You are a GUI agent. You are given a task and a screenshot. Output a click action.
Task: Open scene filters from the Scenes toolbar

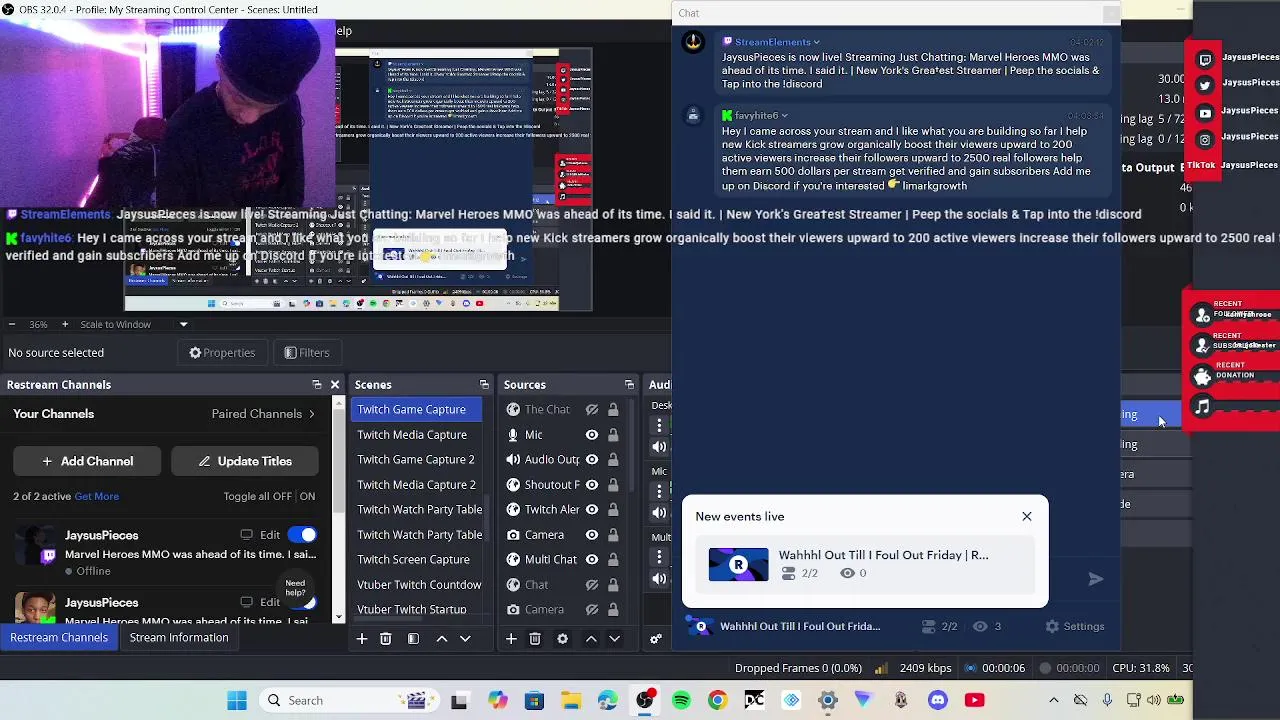click(413, 639)
